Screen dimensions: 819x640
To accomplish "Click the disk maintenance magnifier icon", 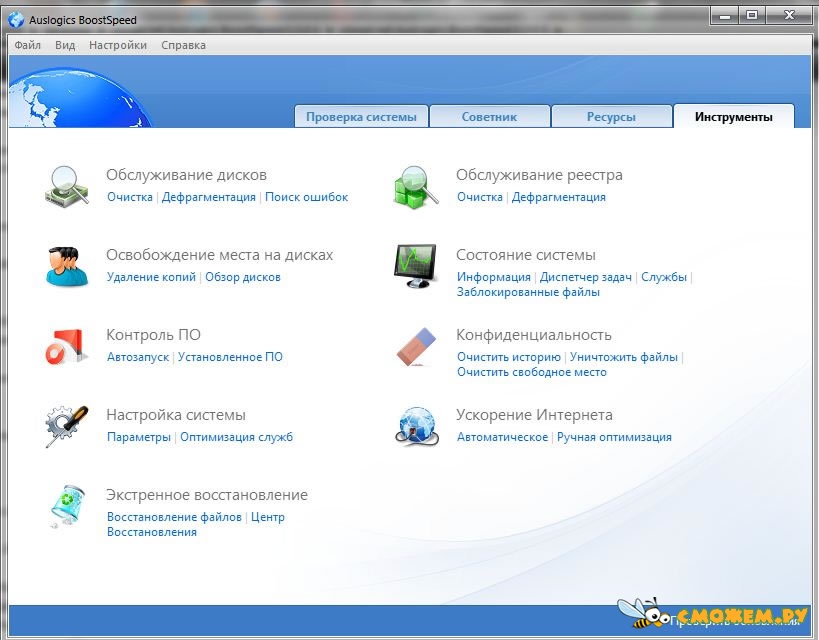I will (67, 187).
